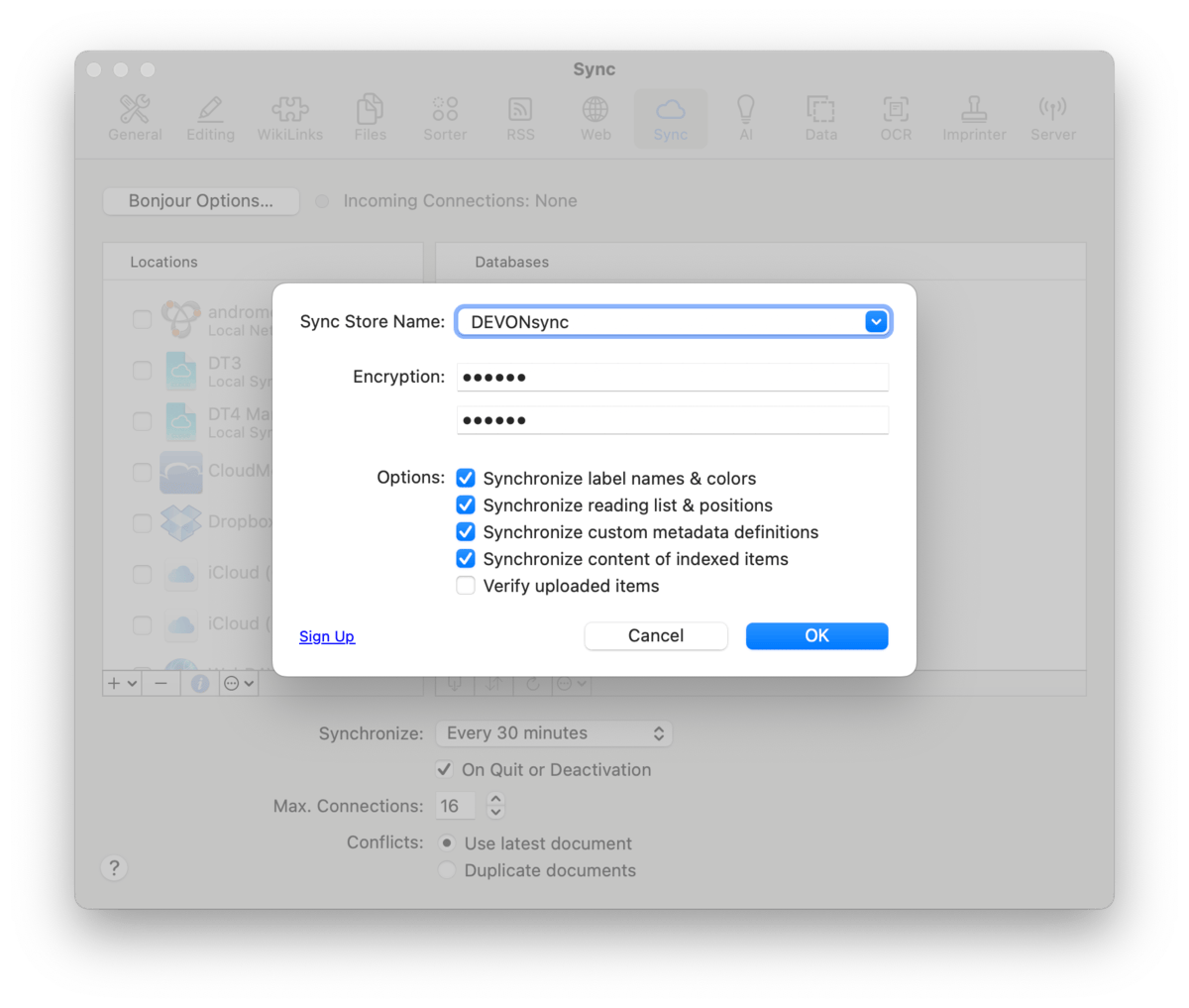Click the Sorter toolbar icon
The width and height of the screenshot is (1189, 1008).
[445, 118]
